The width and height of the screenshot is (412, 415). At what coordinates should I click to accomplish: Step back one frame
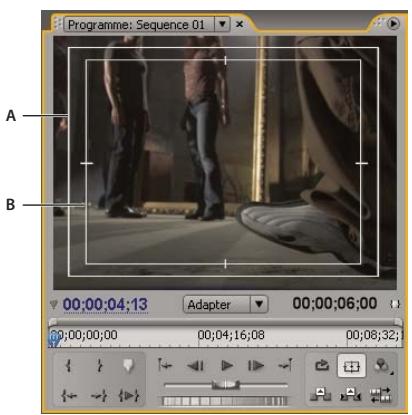coord(195,366)
